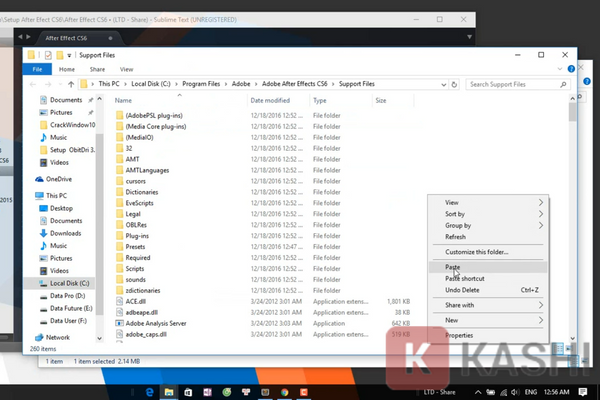600x400 pixels.
Task: Click the Adobe Analysis Server application icon
Action: click(x=120, y=324)
